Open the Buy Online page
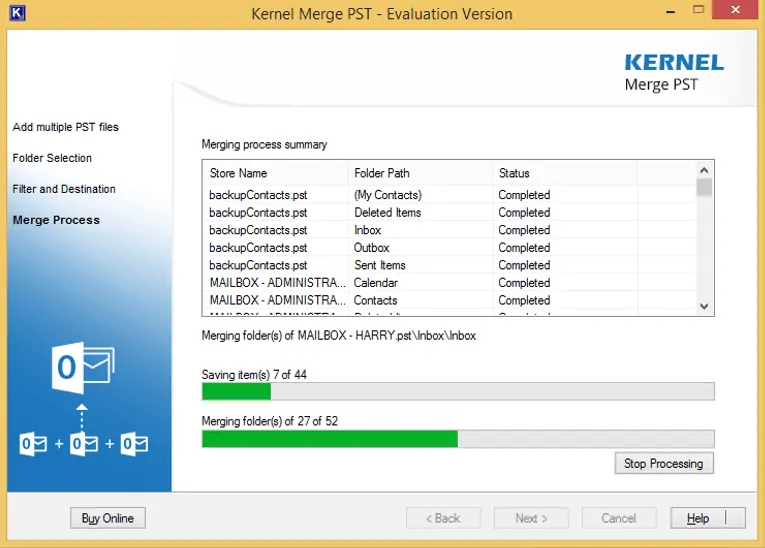The width and height of the screenshot is (765, 548). (x=108, y=518)
